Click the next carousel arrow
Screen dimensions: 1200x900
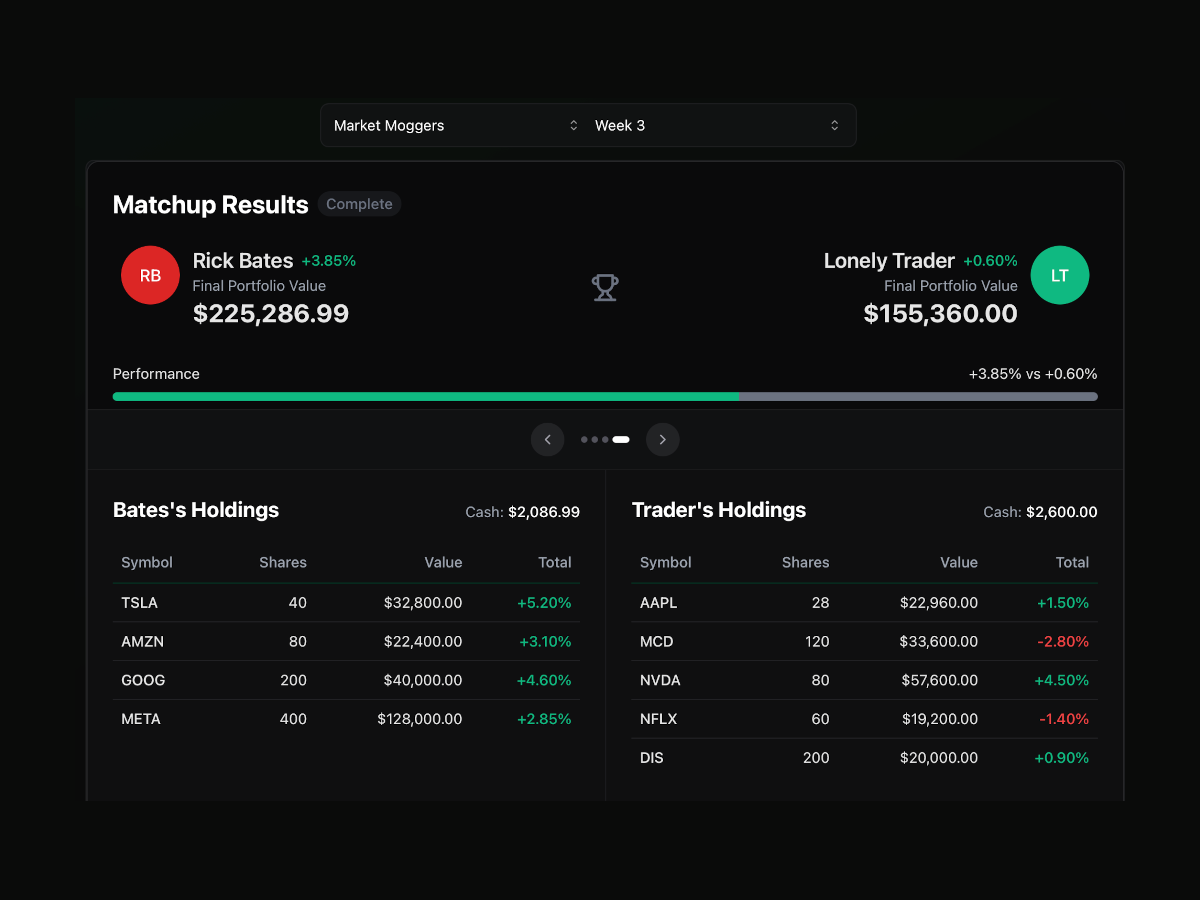click(x=662, y=439)
